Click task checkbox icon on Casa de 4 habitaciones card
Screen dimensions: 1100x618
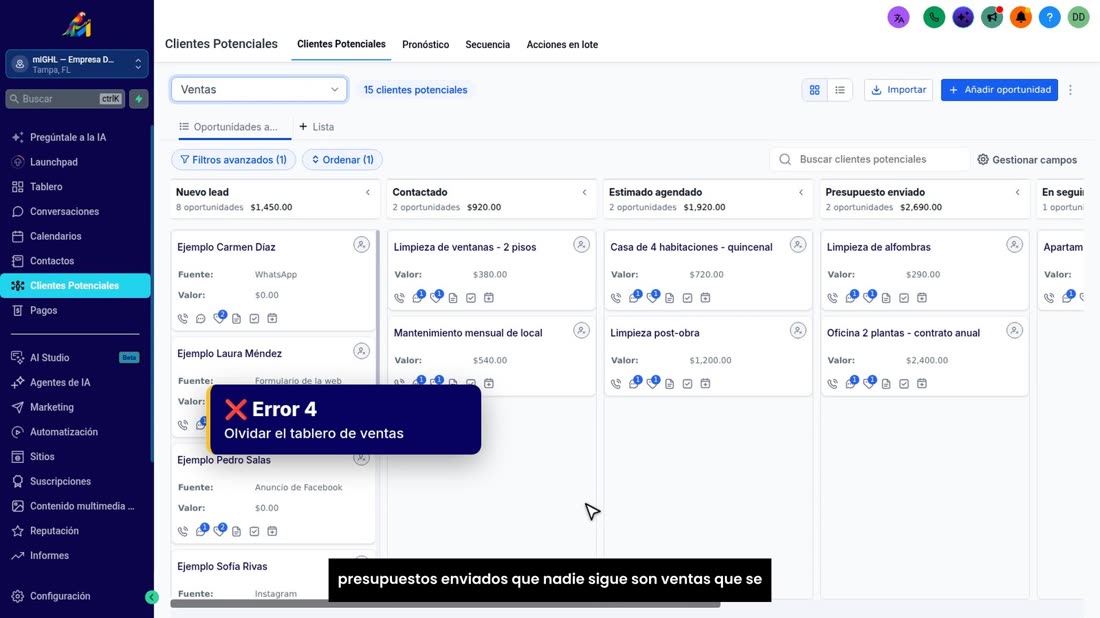coord(688,298)
